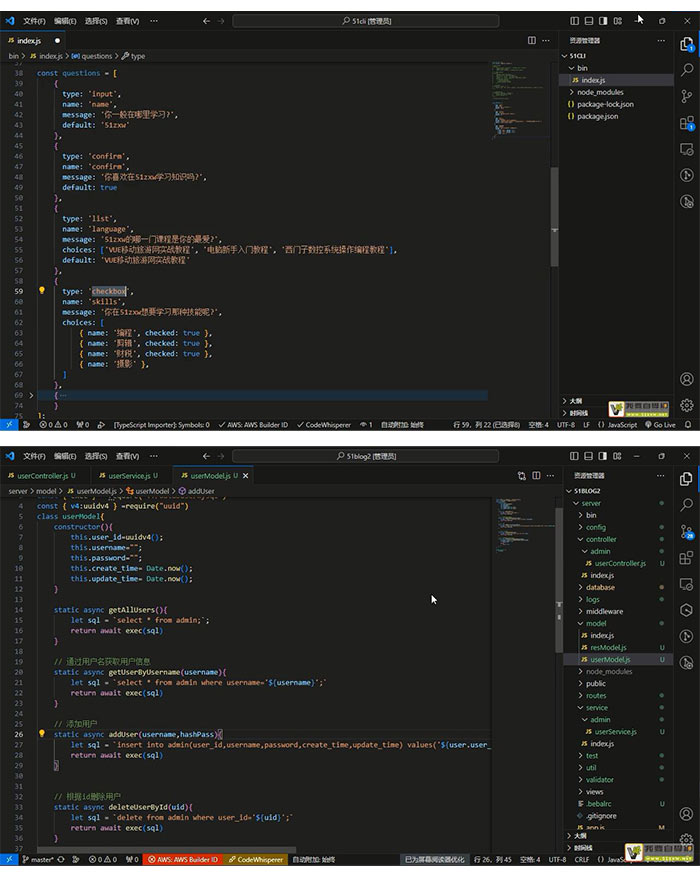Open errors and warnings in 51cli status bar
Viewport: 700px width, 873px height.
53,425
